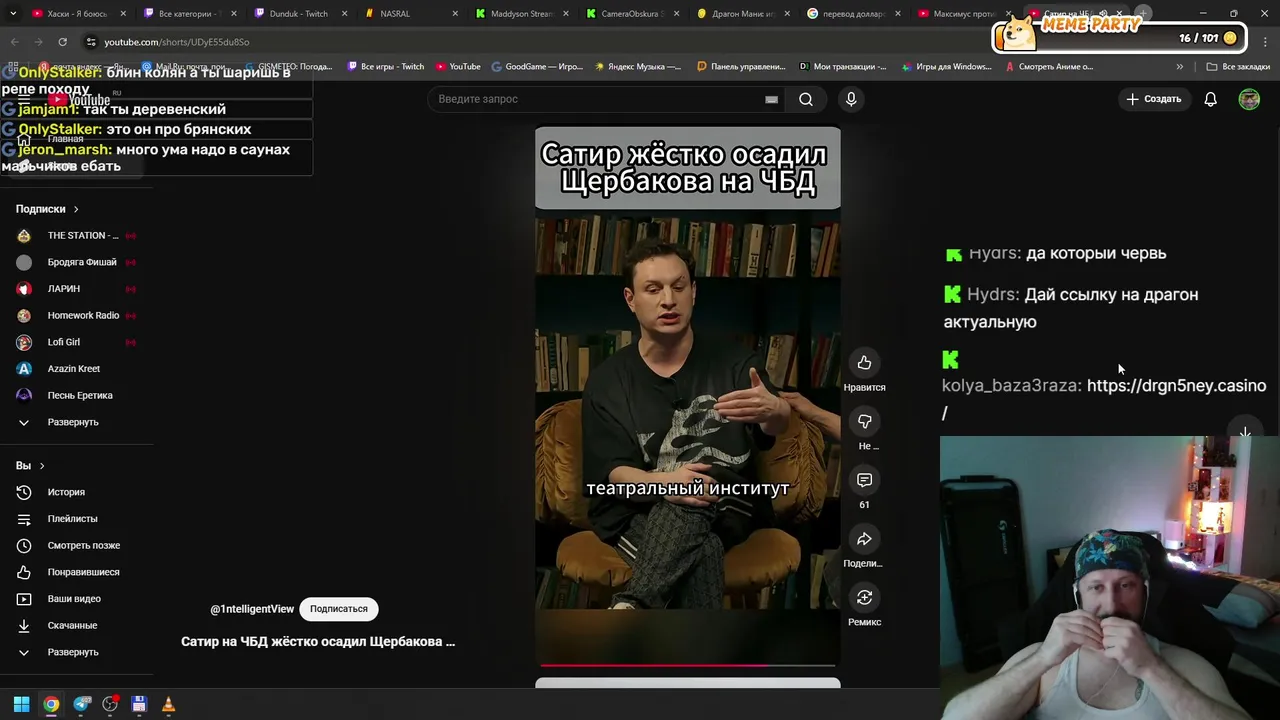
Task: Open a new Chrome tab
Action: [1143, 14]
